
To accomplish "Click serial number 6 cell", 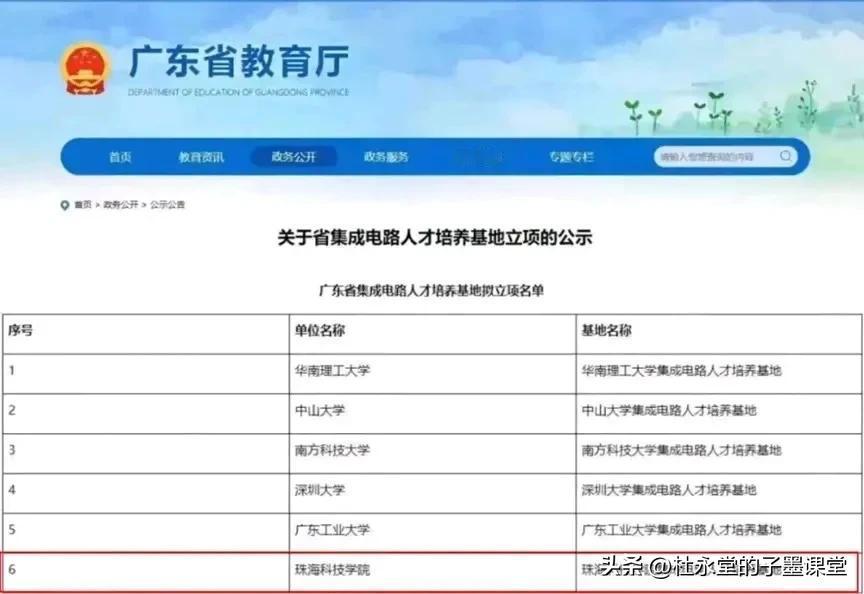I will pyautogui.click(x=146, y=572).
